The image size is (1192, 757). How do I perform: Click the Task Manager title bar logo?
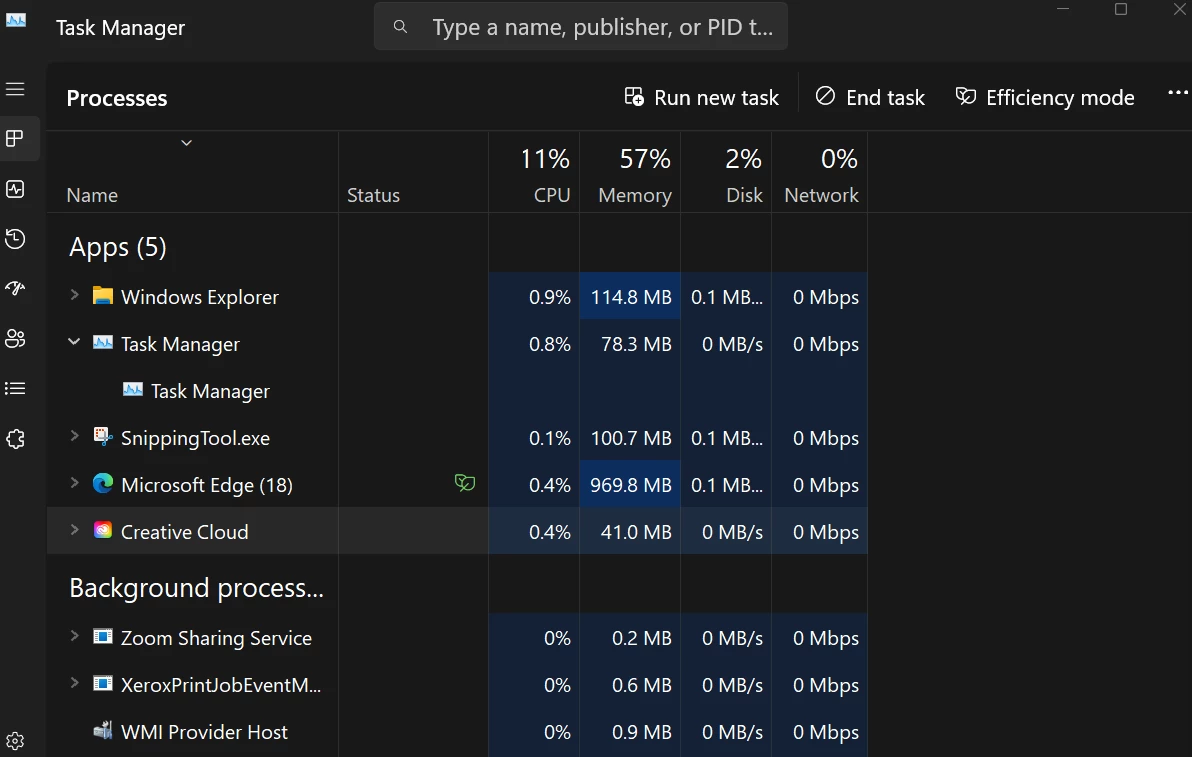pos(16,21)
